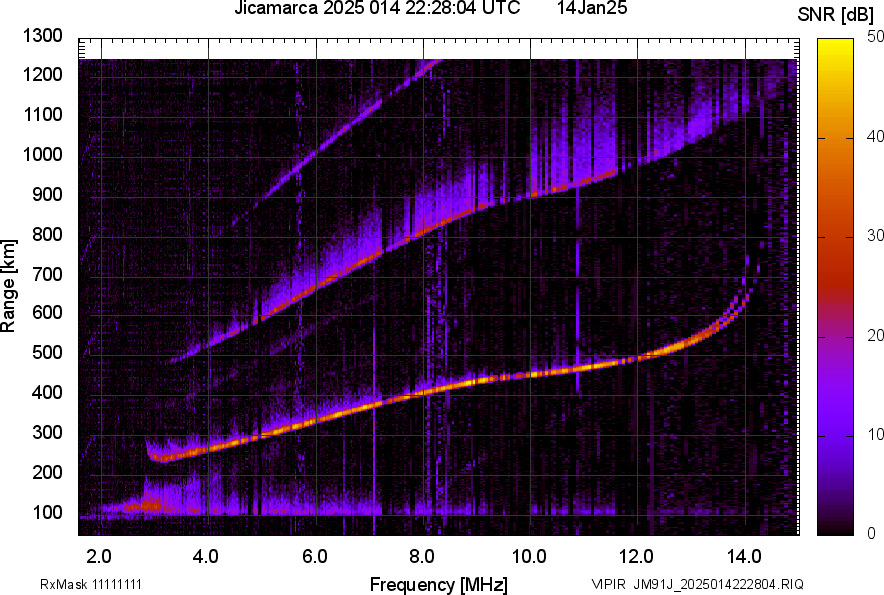Click the 'Range [km]' axis label

[x=8, y=285]
